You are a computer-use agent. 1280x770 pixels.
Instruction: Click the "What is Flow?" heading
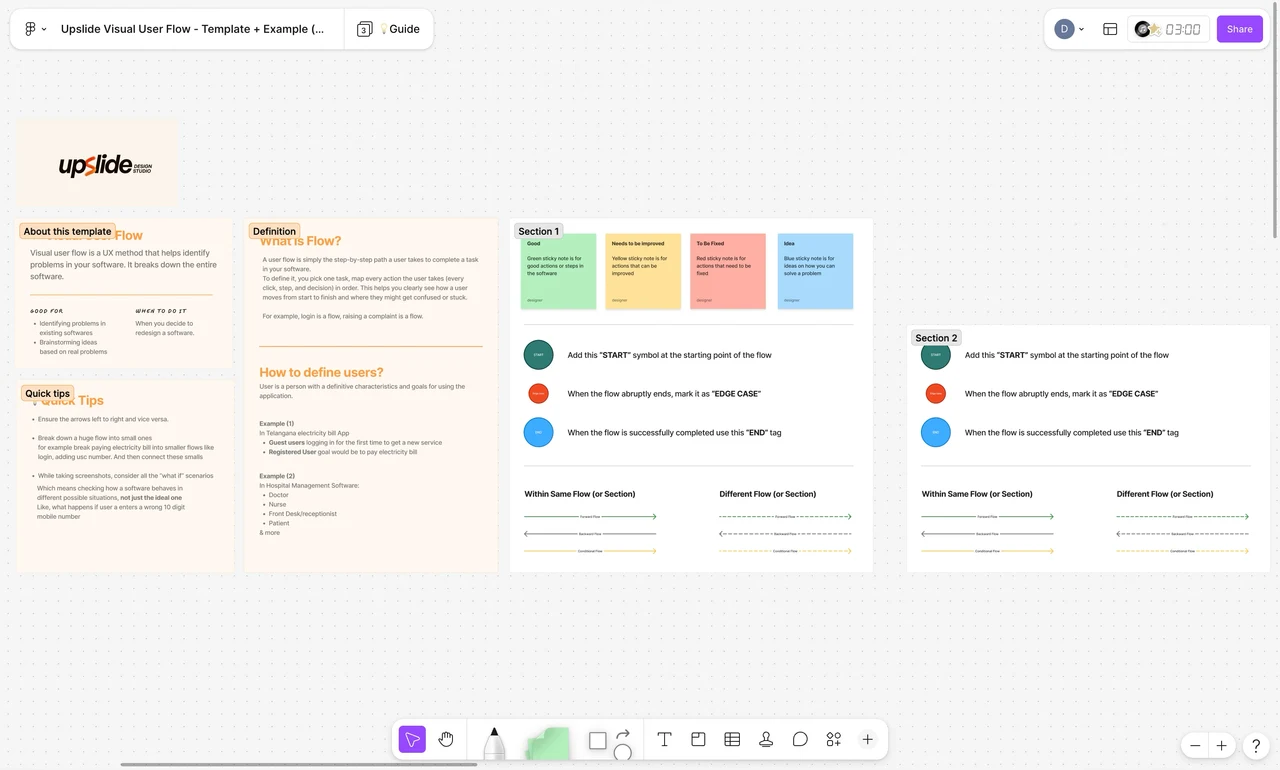pos(300,241)
